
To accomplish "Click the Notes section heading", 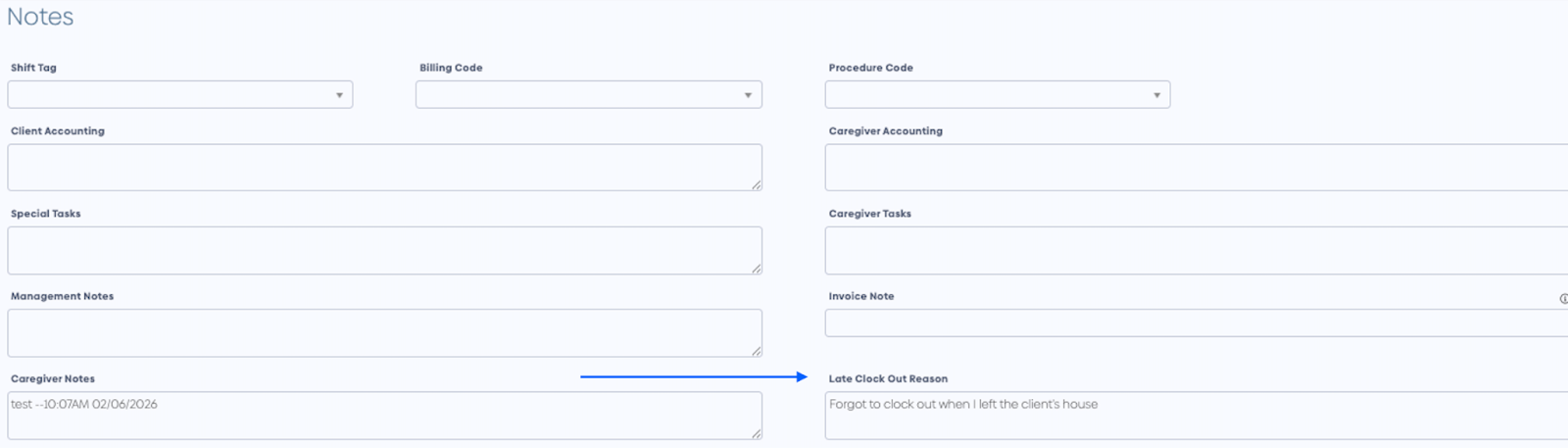I will (40, 17).
